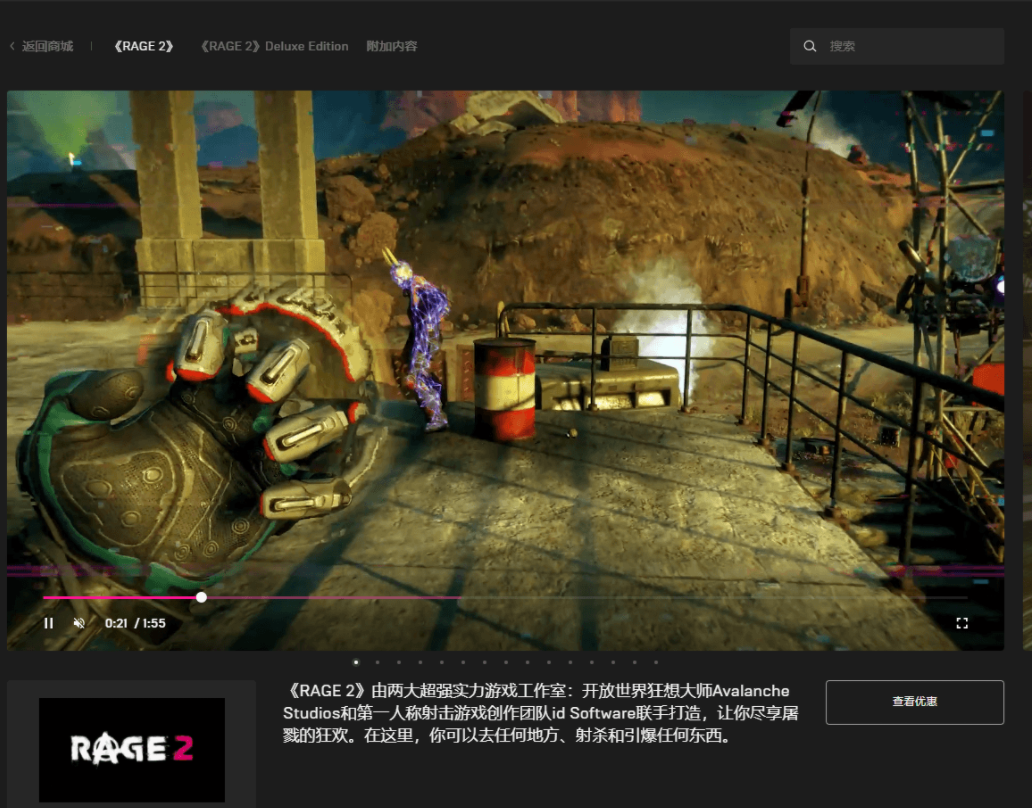1032x808 pixels.
Task: Click the 0:21 / 1:55 video time display
Action: (135, 623)
